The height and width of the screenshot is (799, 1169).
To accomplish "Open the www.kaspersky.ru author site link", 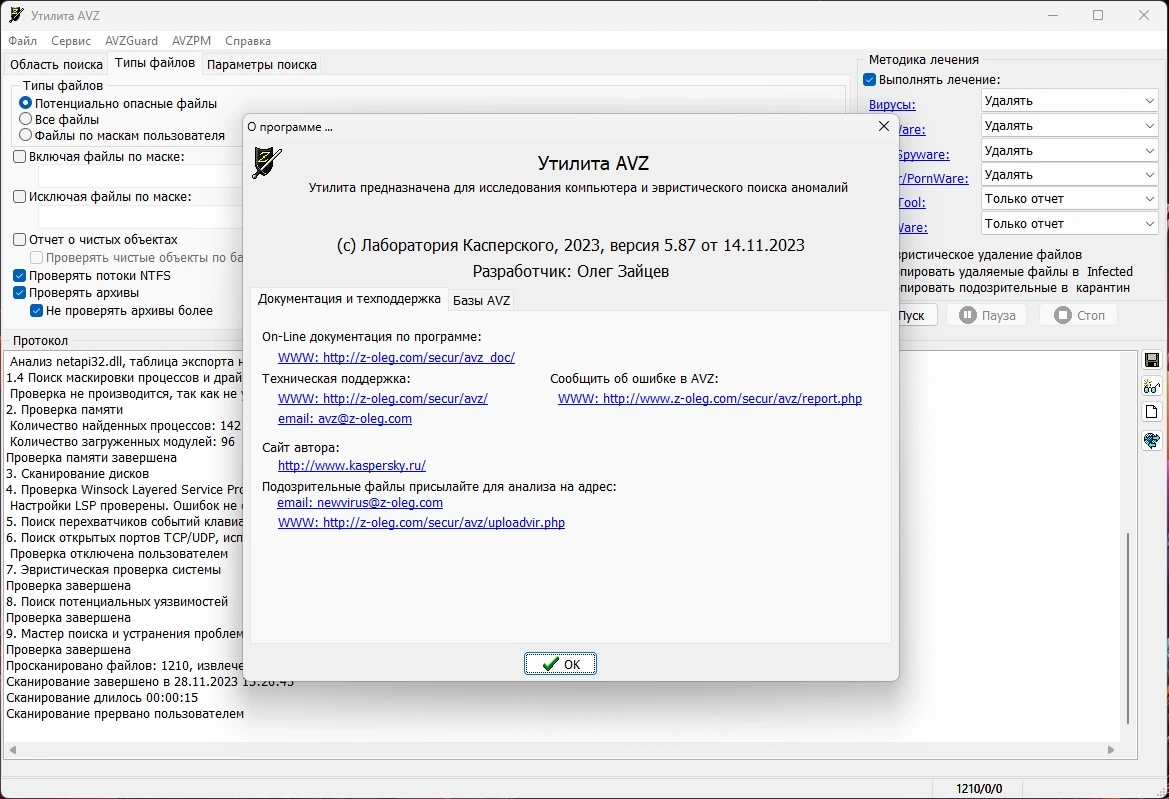I will point(352,465).
